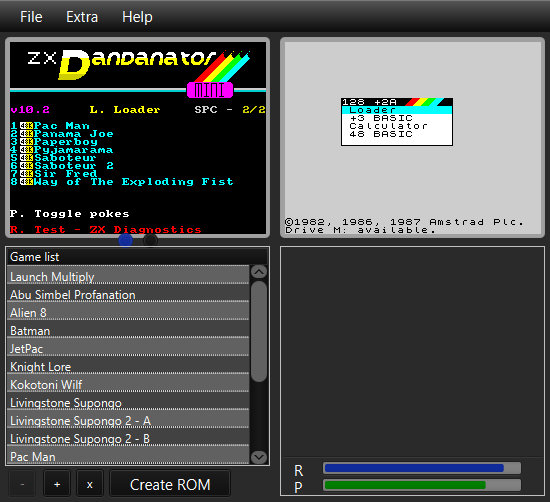550x502 pixels.
Task: Click the 48K icon beside Pyjamarama
Action: click(x=26, y=149)
